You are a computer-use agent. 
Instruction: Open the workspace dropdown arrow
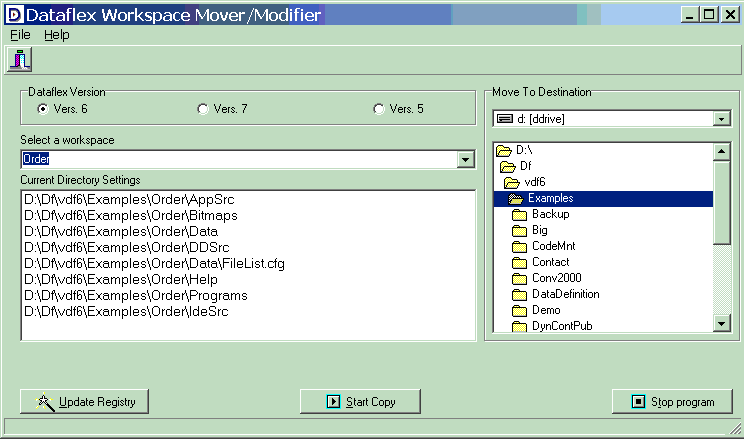[465, 159]
